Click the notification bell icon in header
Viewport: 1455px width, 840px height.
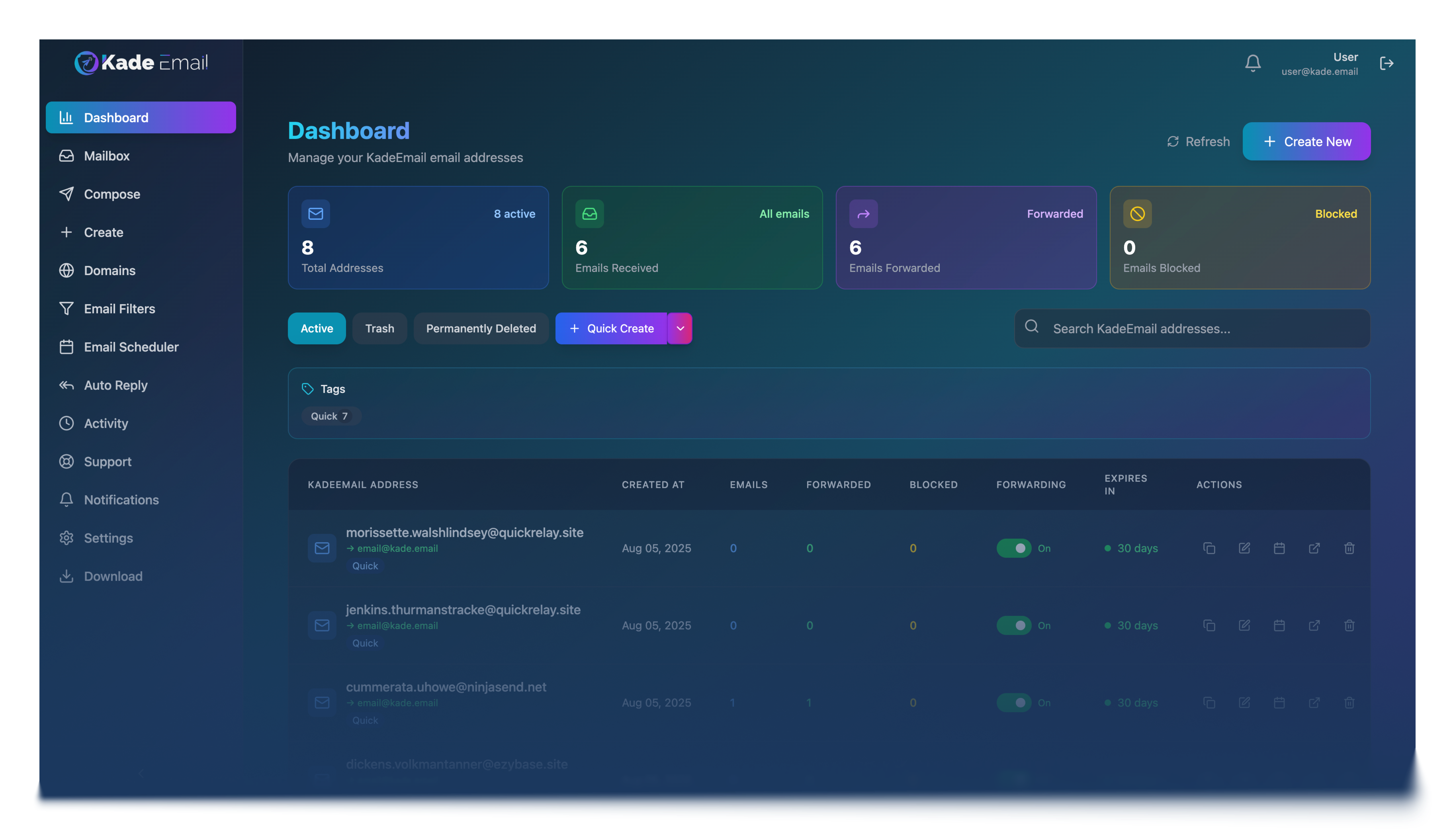coord(1252,63)
